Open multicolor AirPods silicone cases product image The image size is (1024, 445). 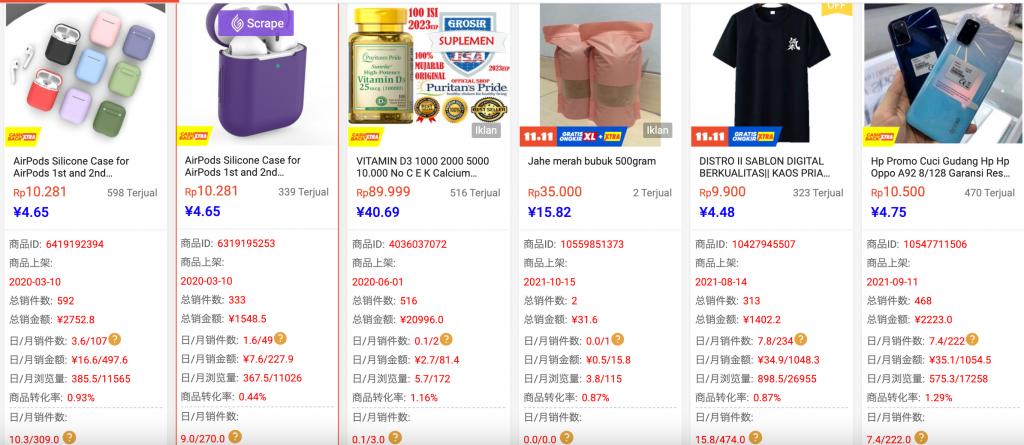(86, 73)
